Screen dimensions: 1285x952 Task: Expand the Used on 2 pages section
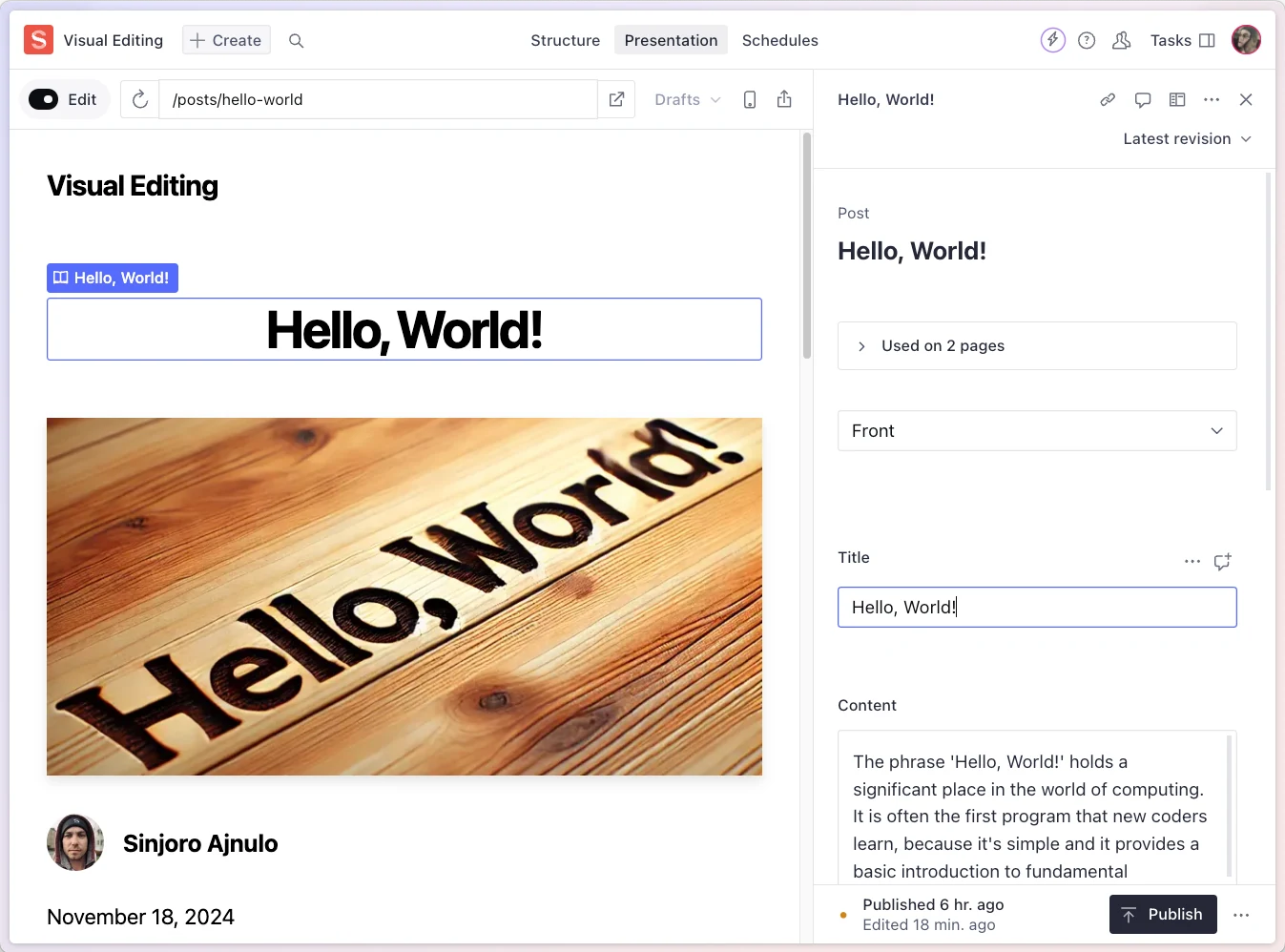tap(1037, 345)
